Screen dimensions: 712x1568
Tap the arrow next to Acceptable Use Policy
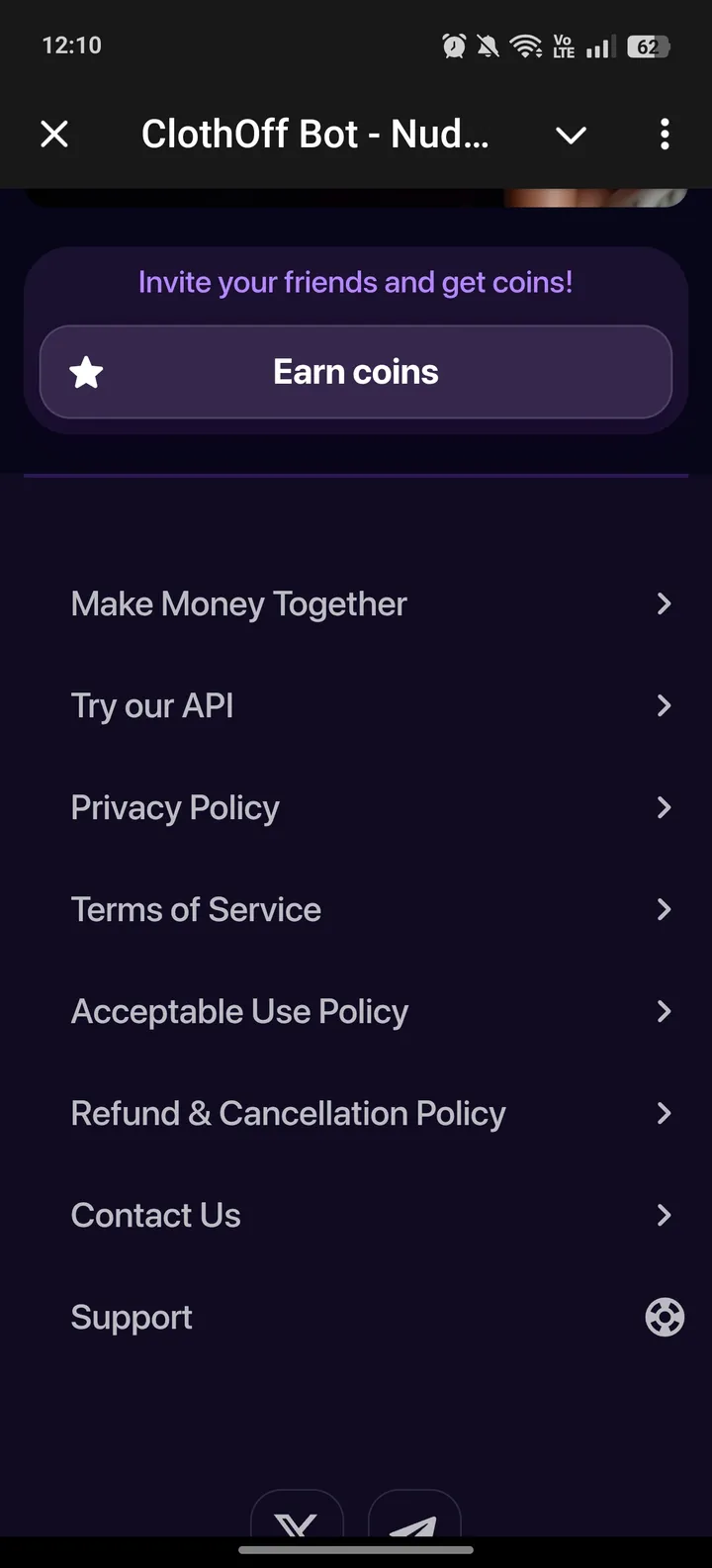664,1011
